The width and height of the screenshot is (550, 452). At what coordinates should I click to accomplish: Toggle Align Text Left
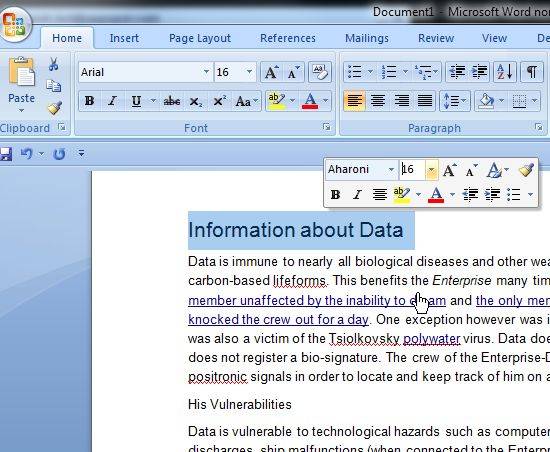click(354, 101)
